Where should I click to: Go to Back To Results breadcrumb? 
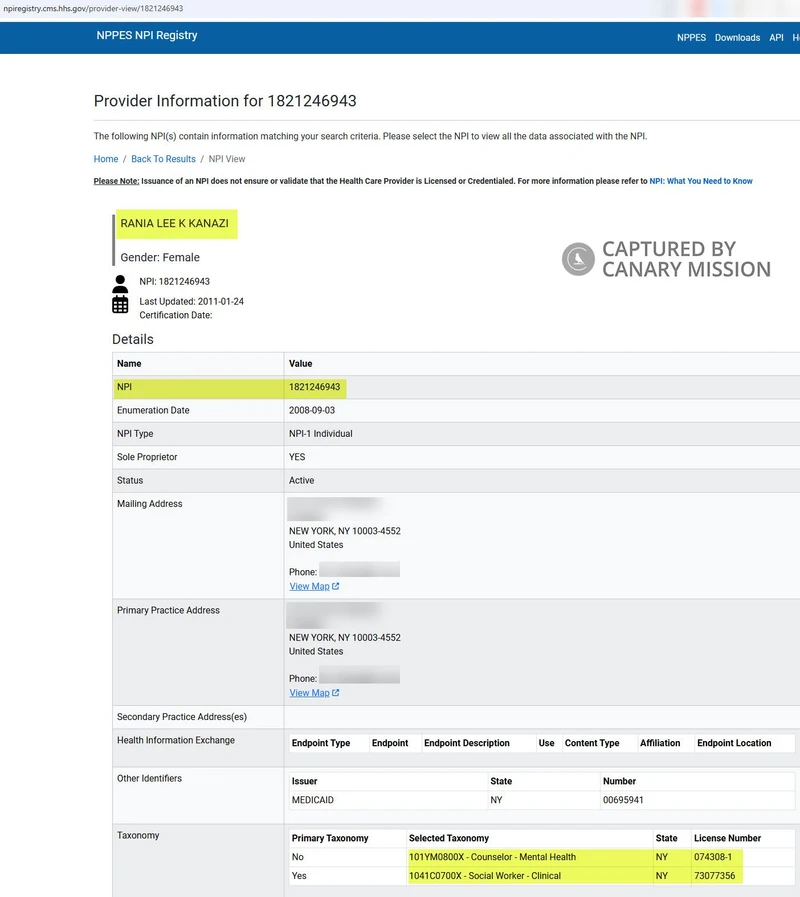point(163,158)
